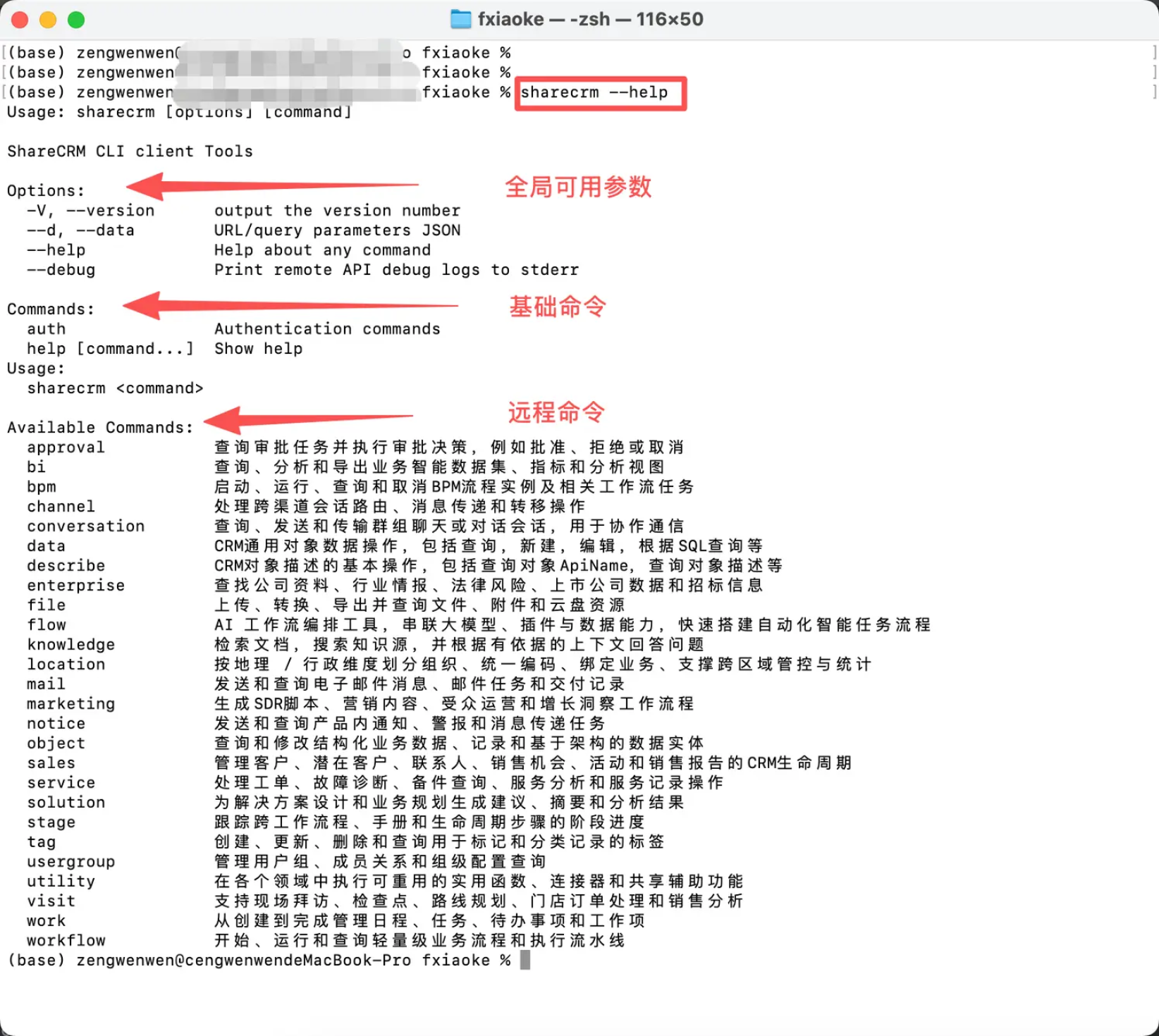The height and width of the screenshot is (1036, 1159).
Task: Click the 'help [command...]' entry
Action: tap(110, 349)
